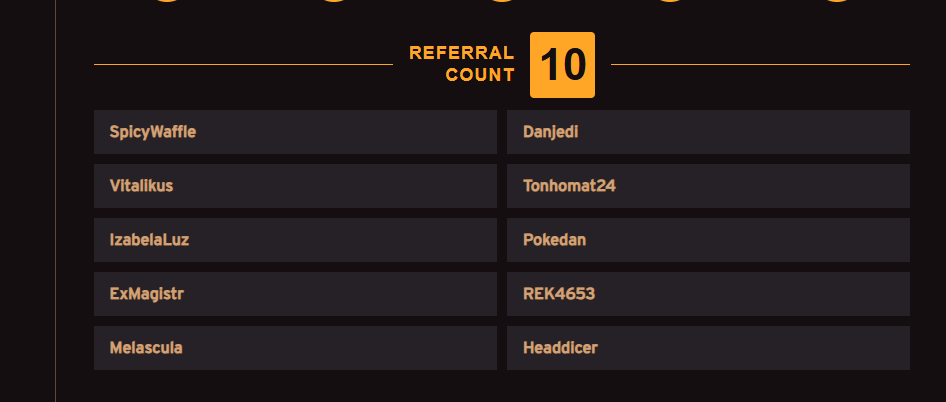Click the orange divider line right of badge
This screenshot has height=402, width=946.
point(760,65)
